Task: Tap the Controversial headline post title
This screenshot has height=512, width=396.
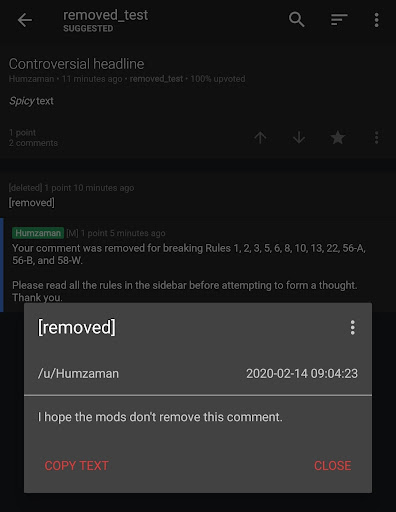Action: [x=76, y=64]
